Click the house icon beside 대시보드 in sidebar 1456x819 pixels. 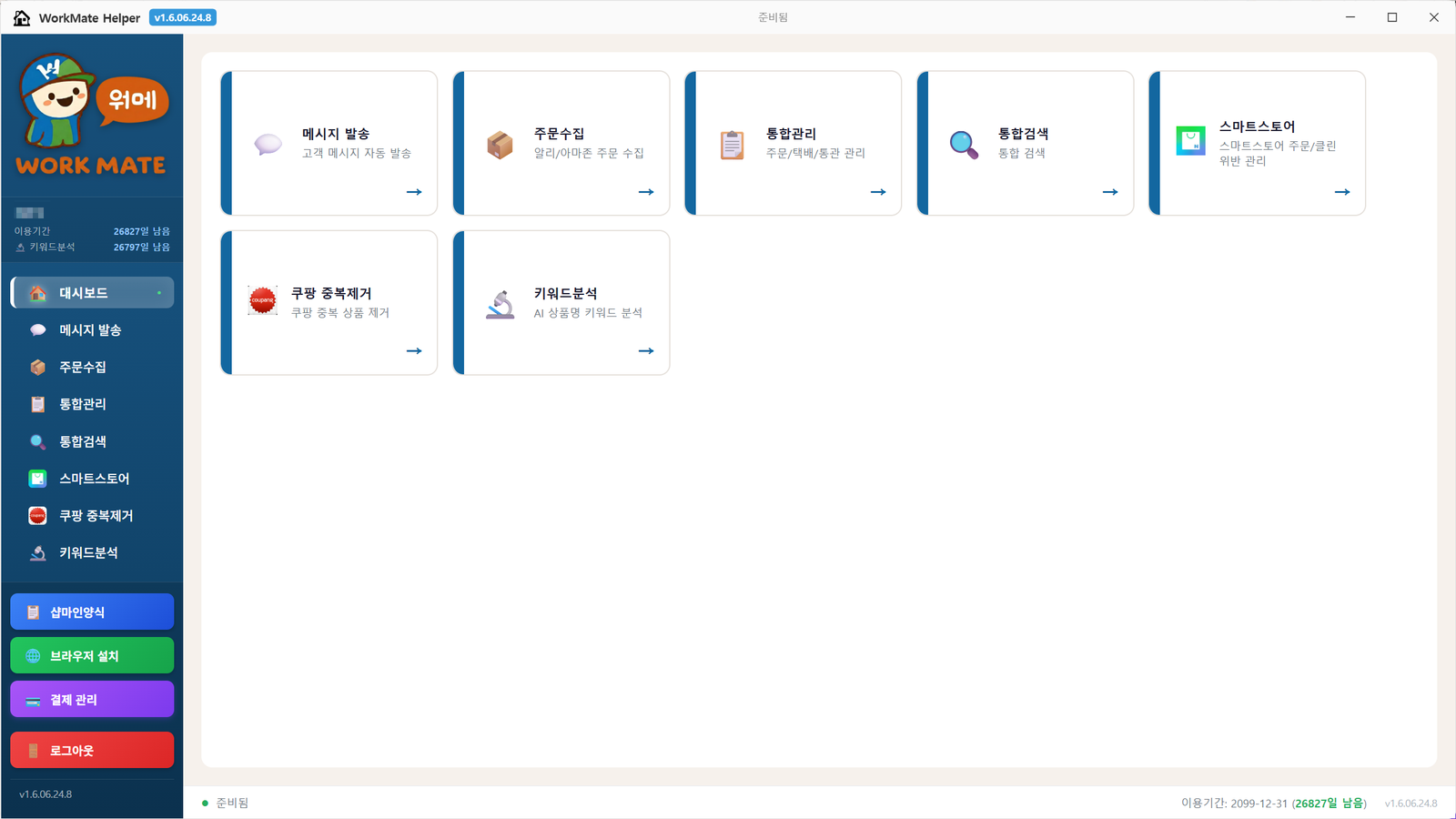38,293
